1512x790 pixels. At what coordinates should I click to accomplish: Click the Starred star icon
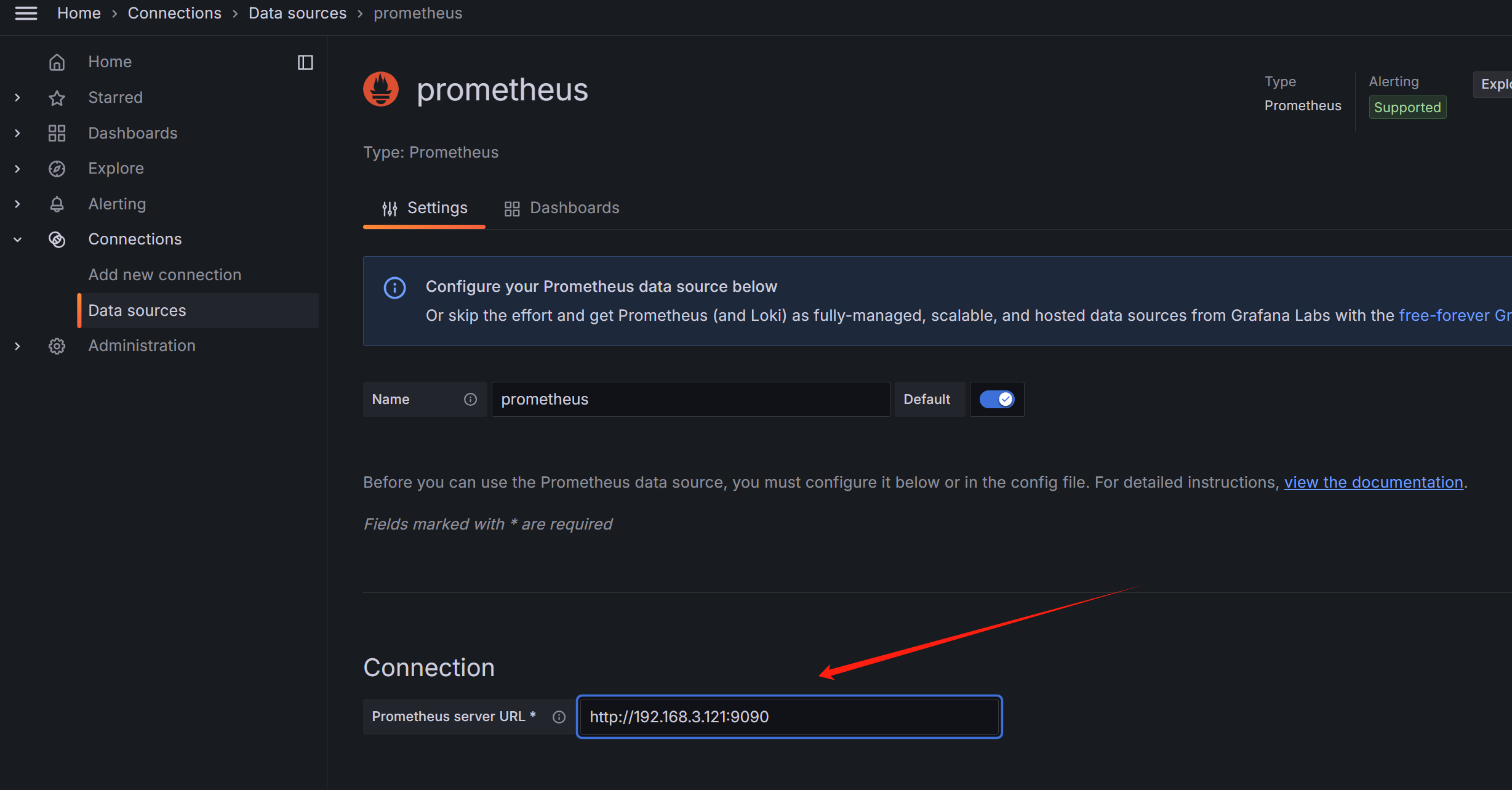click(x=57, y=98)
